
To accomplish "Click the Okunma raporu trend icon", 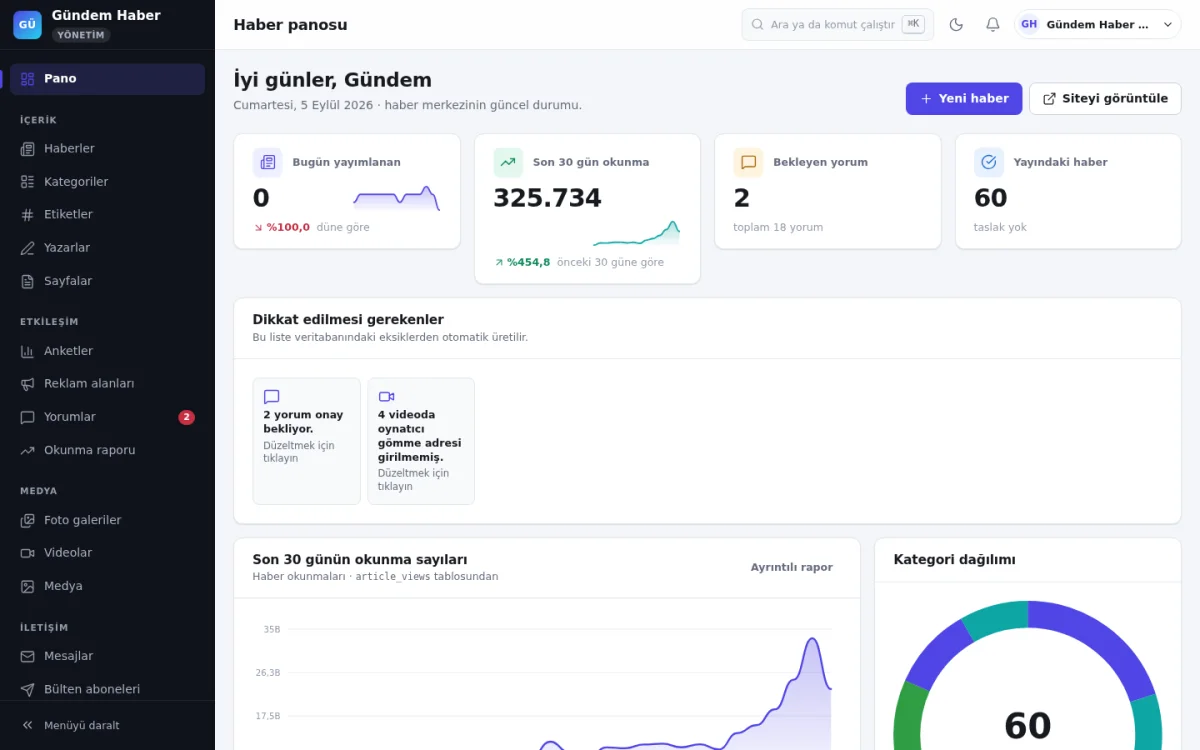I will [x=27, y=450].
